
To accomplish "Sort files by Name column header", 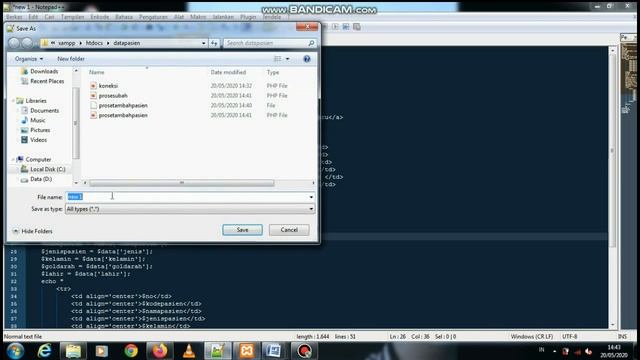I will [97, 72].
